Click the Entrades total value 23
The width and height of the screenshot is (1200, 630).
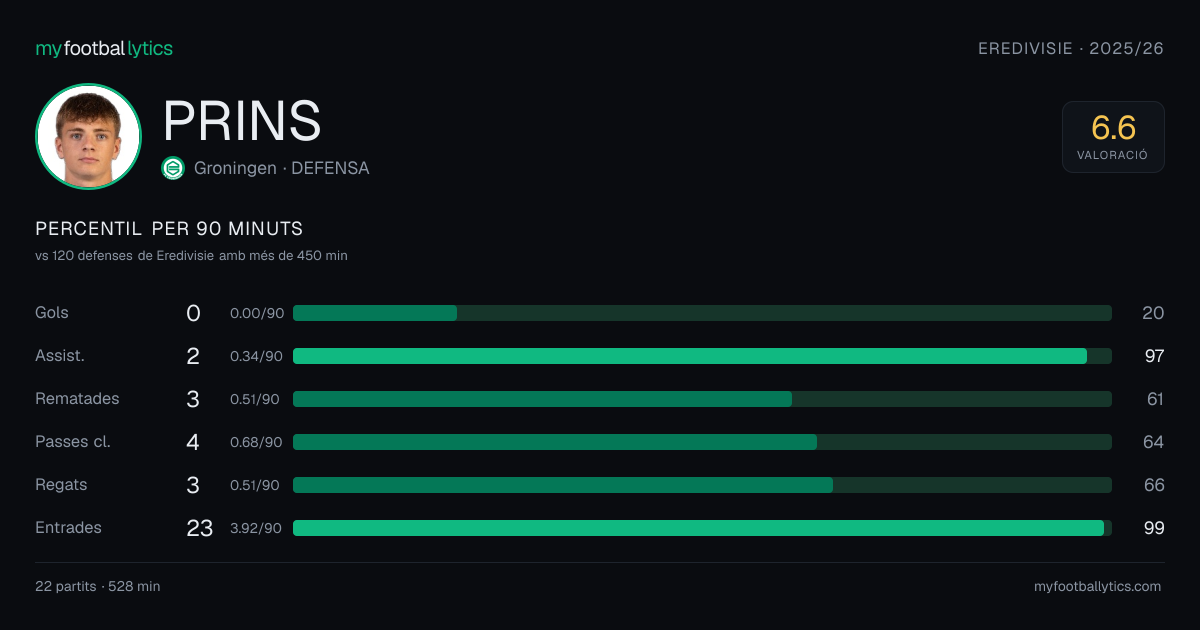[200, 528]
